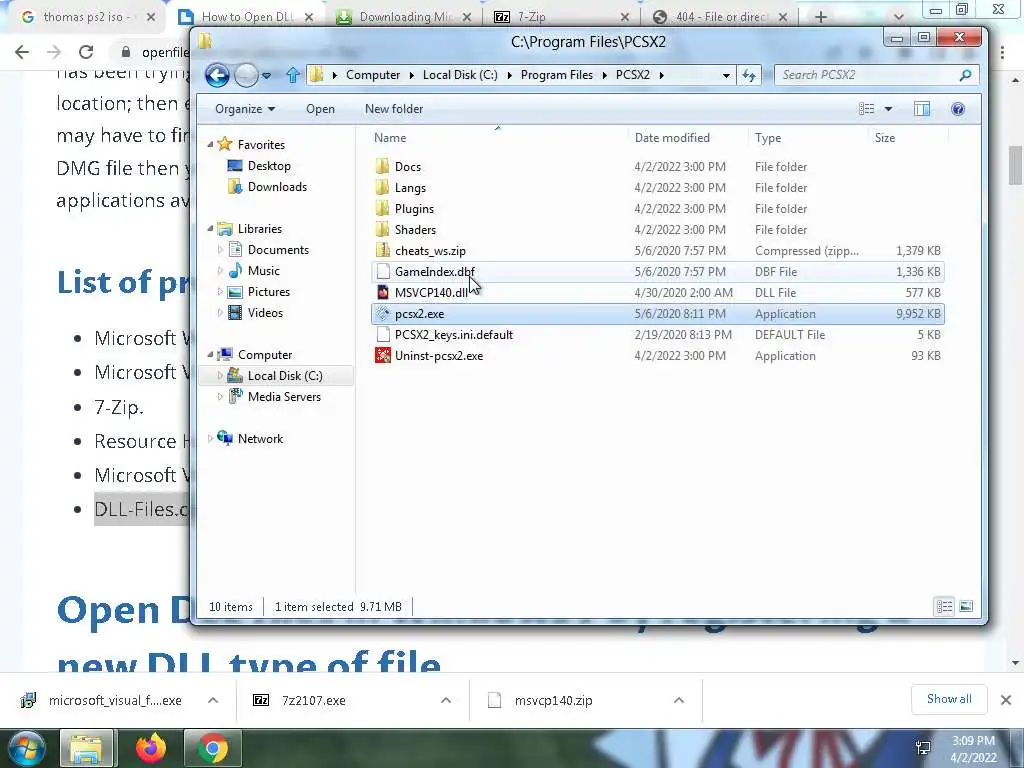
Task: Sort files by Type column header
Action: tap(768, 138)
